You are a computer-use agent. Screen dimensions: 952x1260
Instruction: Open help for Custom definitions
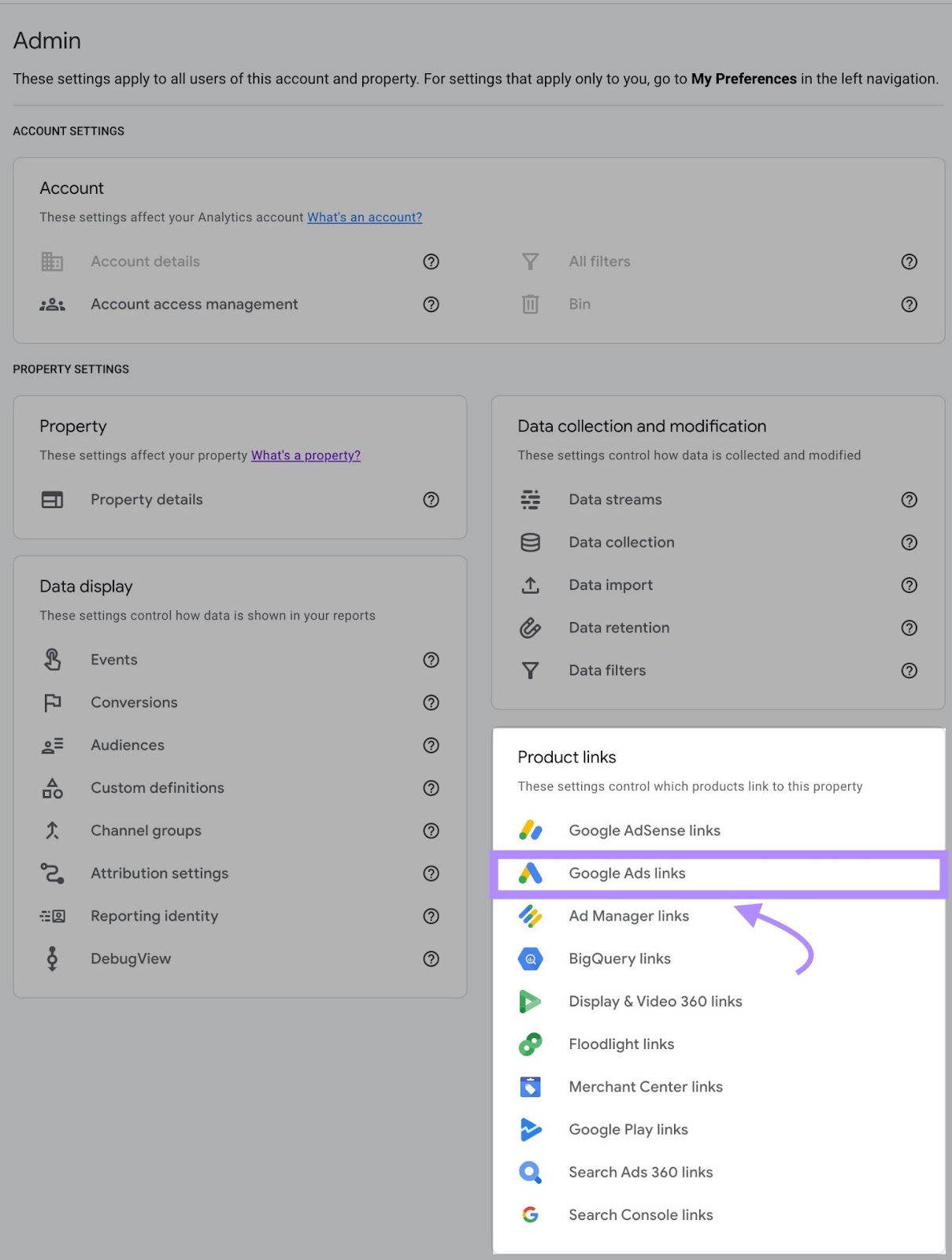click(x=431, y=787)
